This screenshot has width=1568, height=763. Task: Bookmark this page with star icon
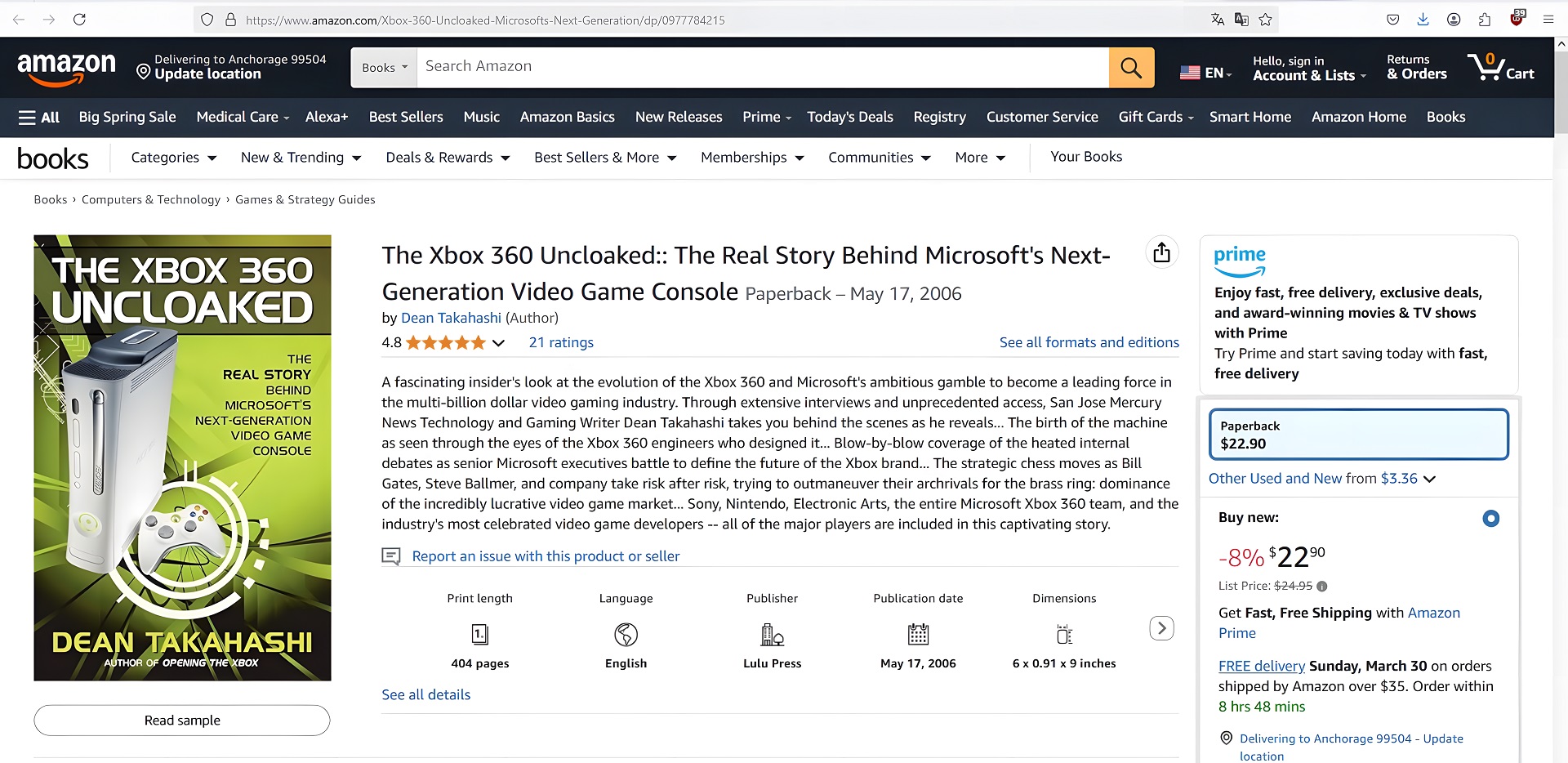[x=1265, y=20]
